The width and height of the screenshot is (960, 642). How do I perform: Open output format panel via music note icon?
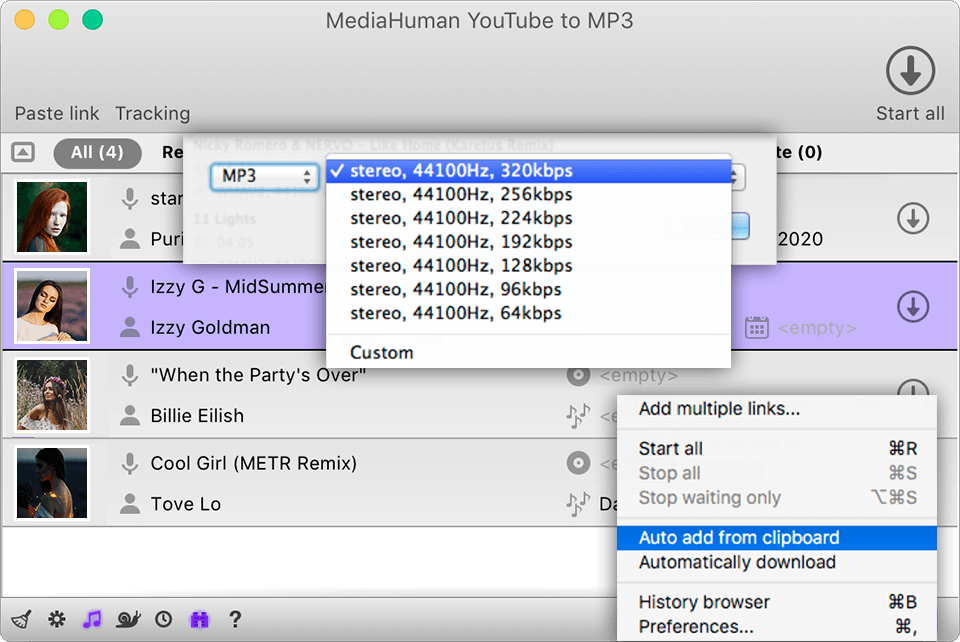(92, 620)
